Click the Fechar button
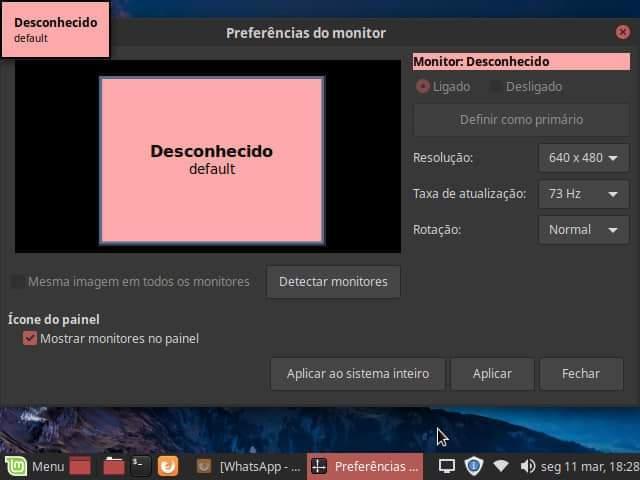Image resolution: width=640 pixels, height=480 pixels. point(581,374)
